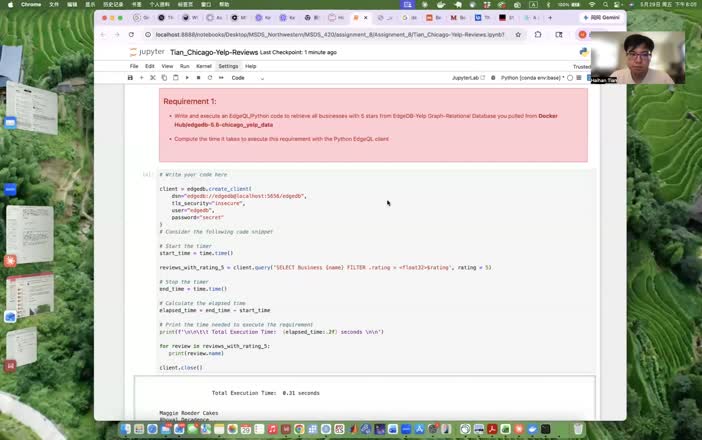Copy selected cell using the copy icon
Image resolution: width=702 pixels, height=440 pixels.
click(164, 78)
